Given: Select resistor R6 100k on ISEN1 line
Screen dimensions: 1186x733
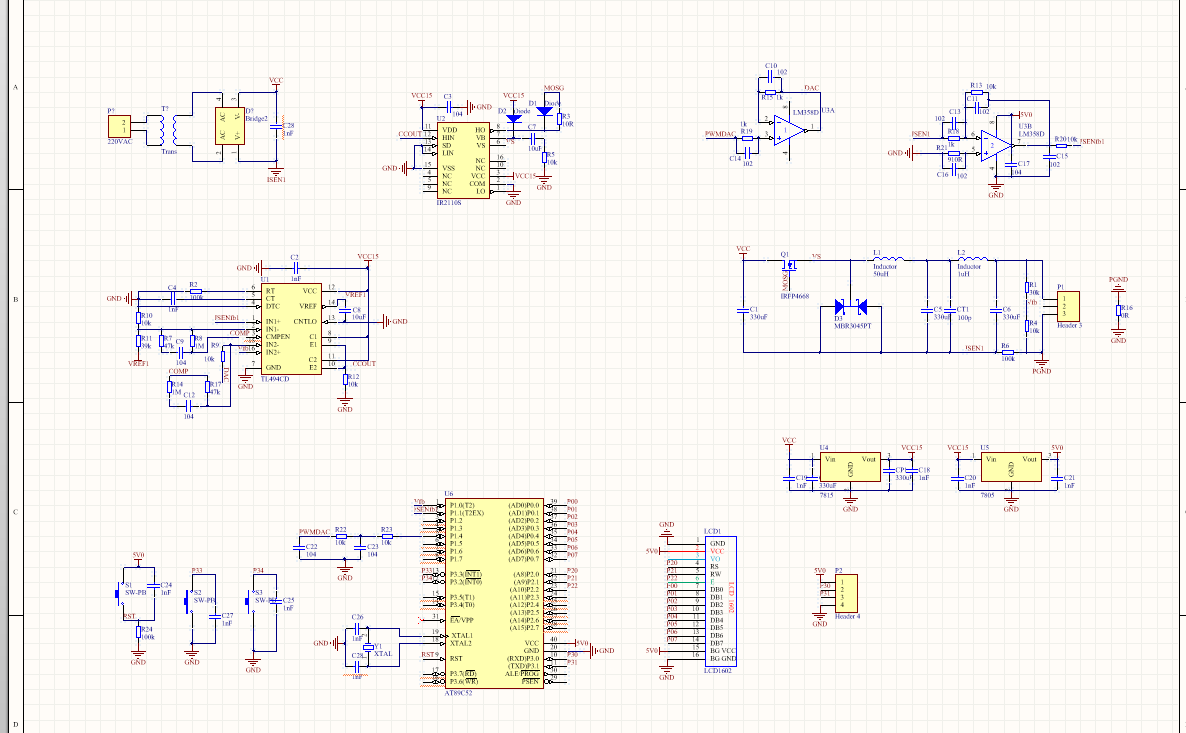Looking at the screenshot, I should [1007, 353].
